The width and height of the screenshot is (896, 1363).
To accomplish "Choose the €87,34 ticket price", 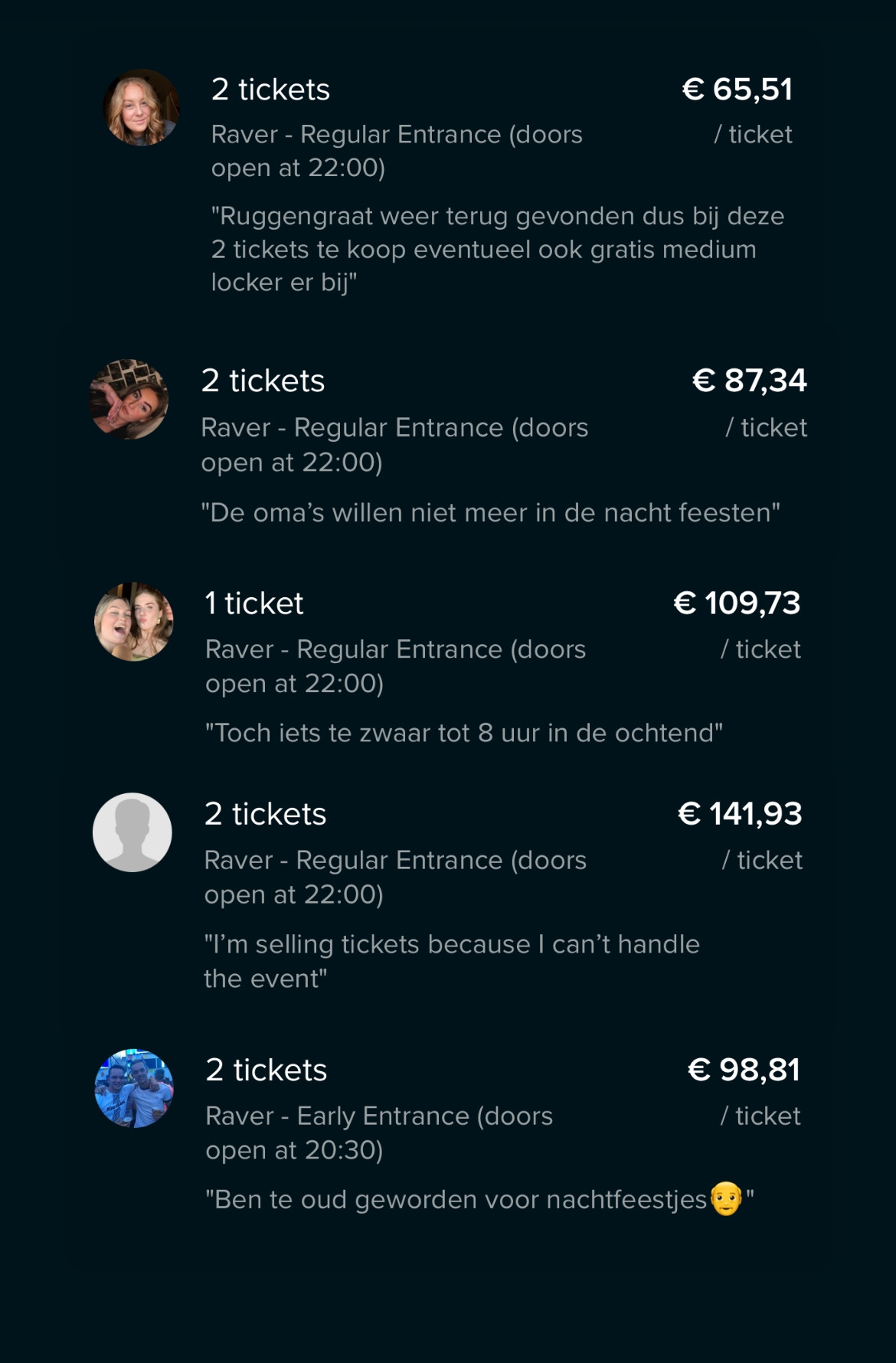I will click(x=749, y=381).
